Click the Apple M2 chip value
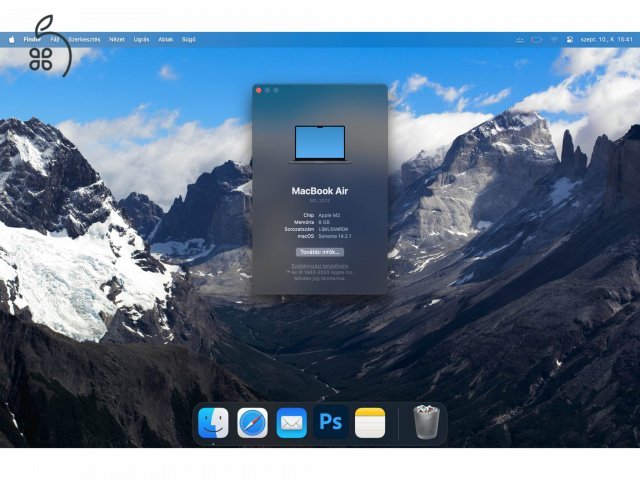This screenshot has width=640, height=480. [329, 215]
